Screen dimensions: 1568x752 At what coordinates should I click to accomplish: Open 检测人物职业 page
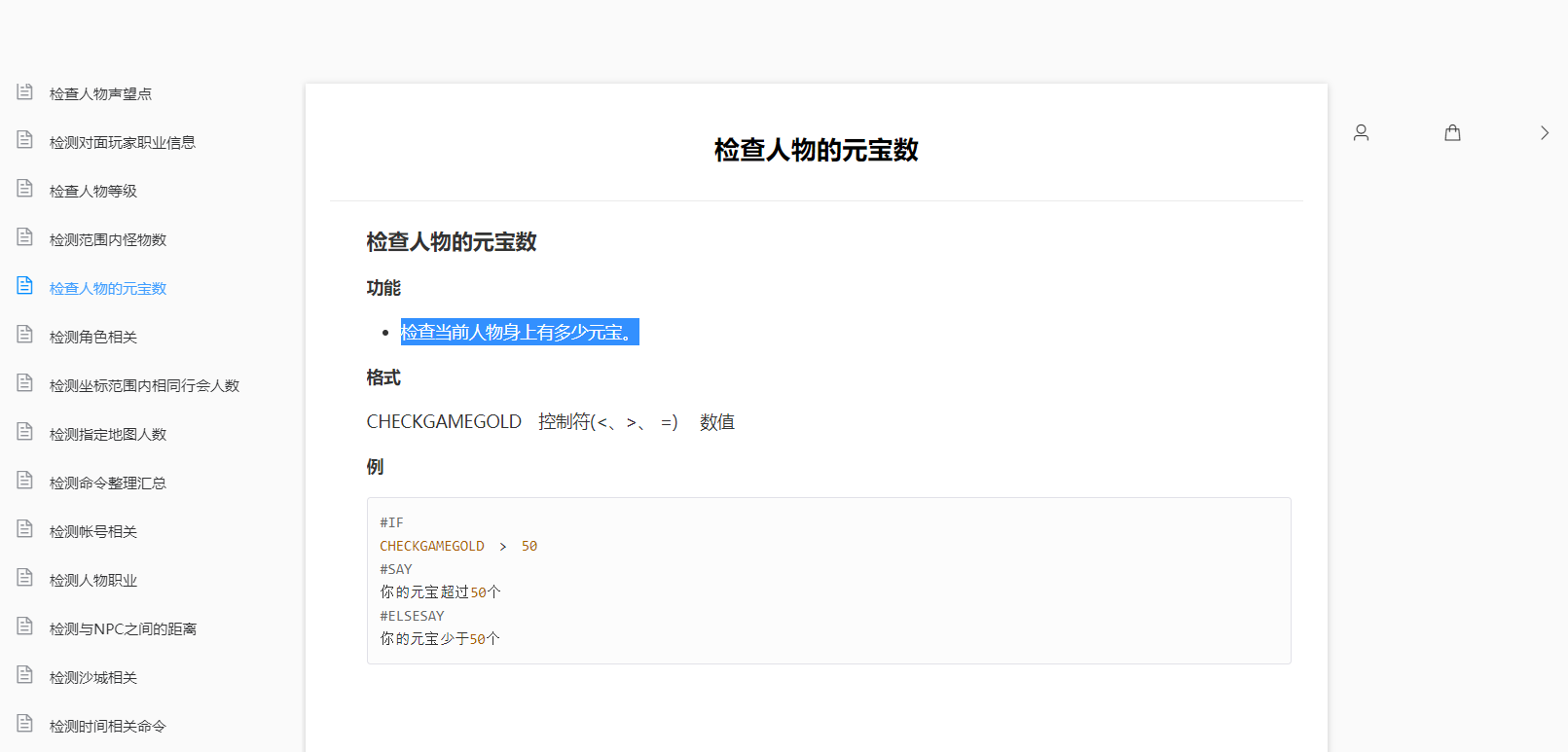pyautogui.click(x=93, y=581)
